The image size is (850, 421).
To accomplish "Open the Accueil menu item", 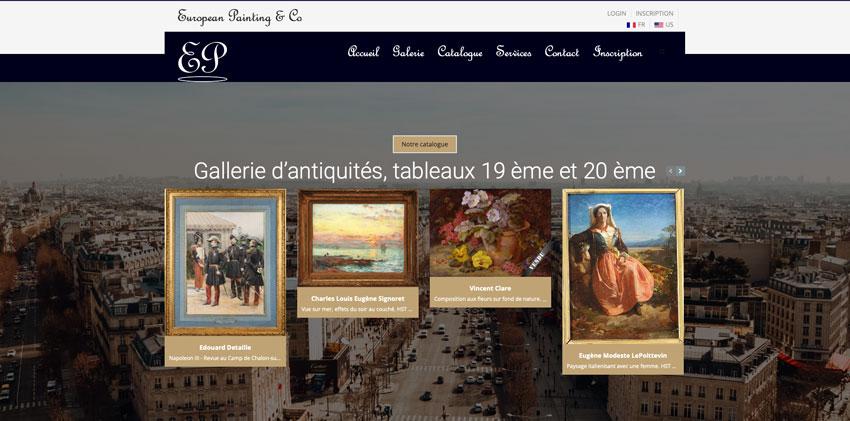I will point(363,52).
